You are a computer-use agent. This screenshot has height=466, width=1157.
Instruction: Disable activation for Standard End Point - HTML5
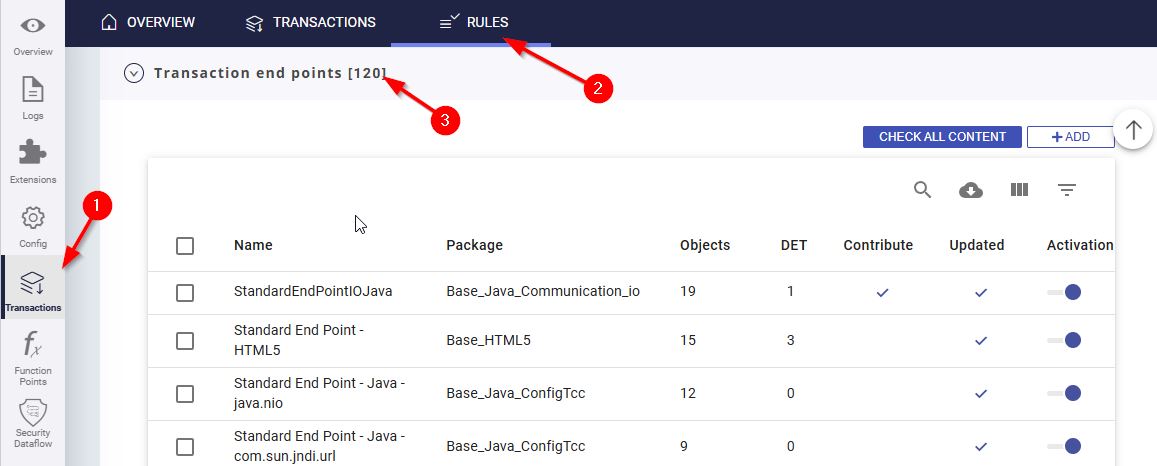(x=1065, y=340)
